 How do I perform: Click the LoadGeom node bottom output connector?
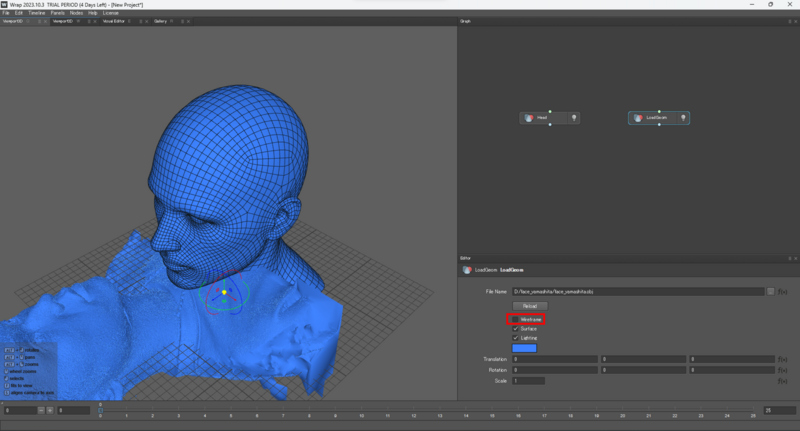pyautogui.click(x=659, y=124)
